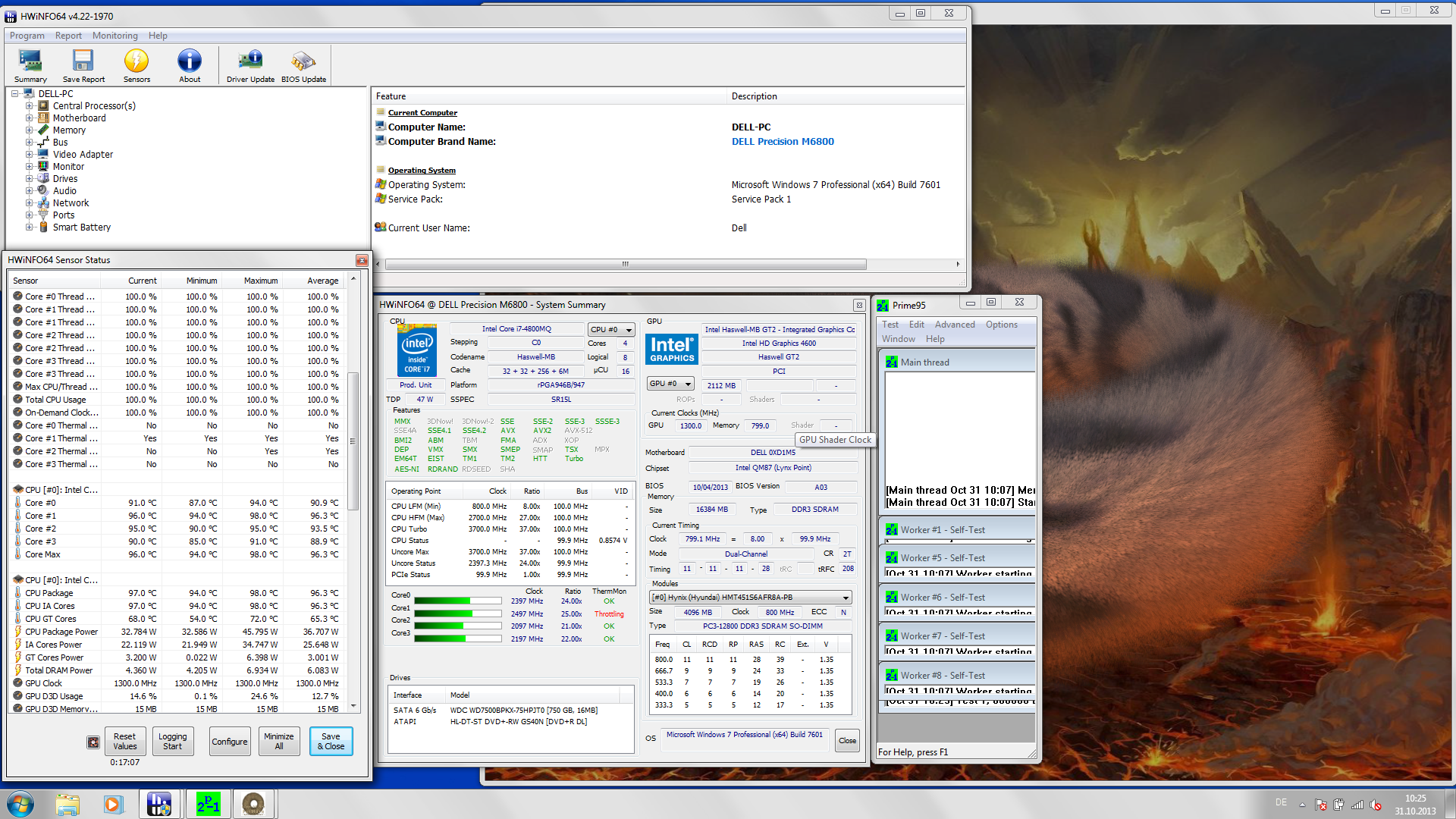Open Windows Explorer from the taskbar
This screenshot has width=1456, height=819.
click(x=67, y=804)
